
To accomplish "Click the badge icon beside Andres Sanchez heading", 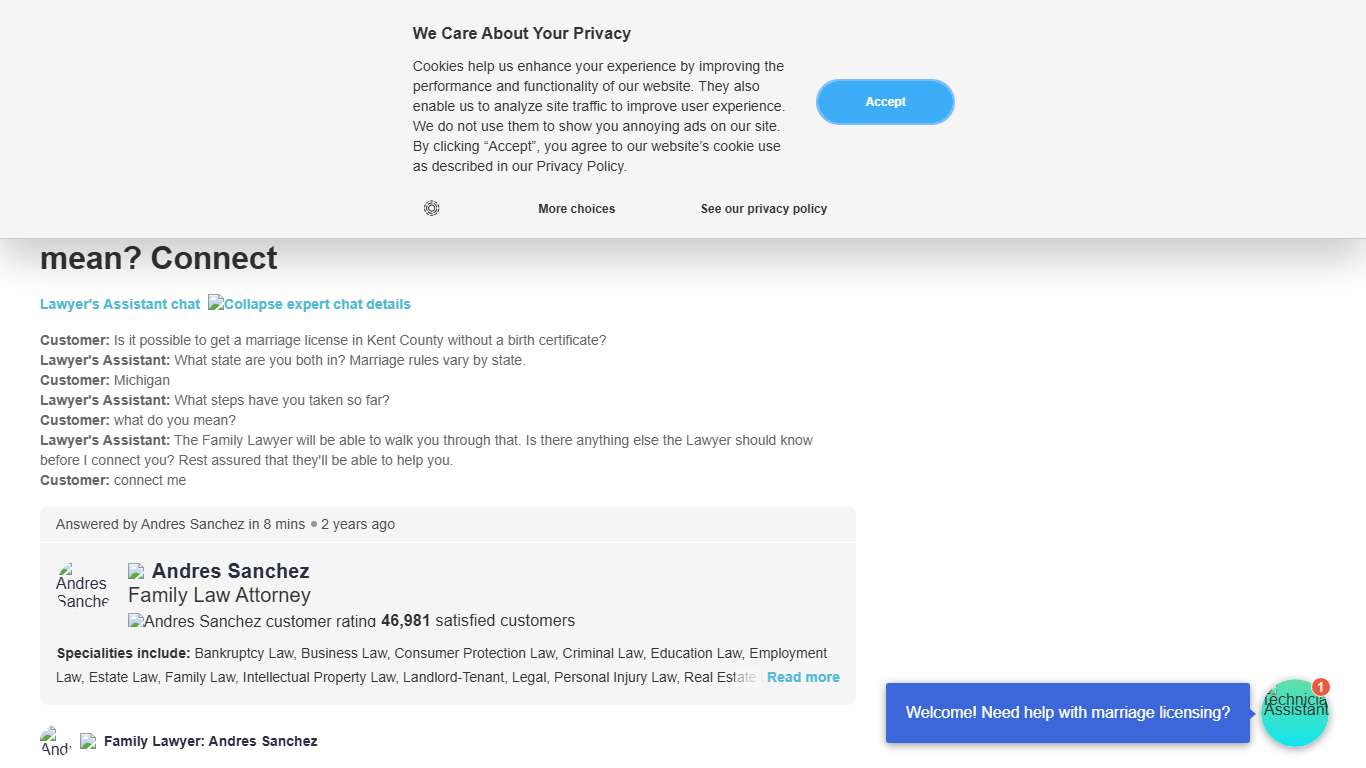I will [136, 571].
